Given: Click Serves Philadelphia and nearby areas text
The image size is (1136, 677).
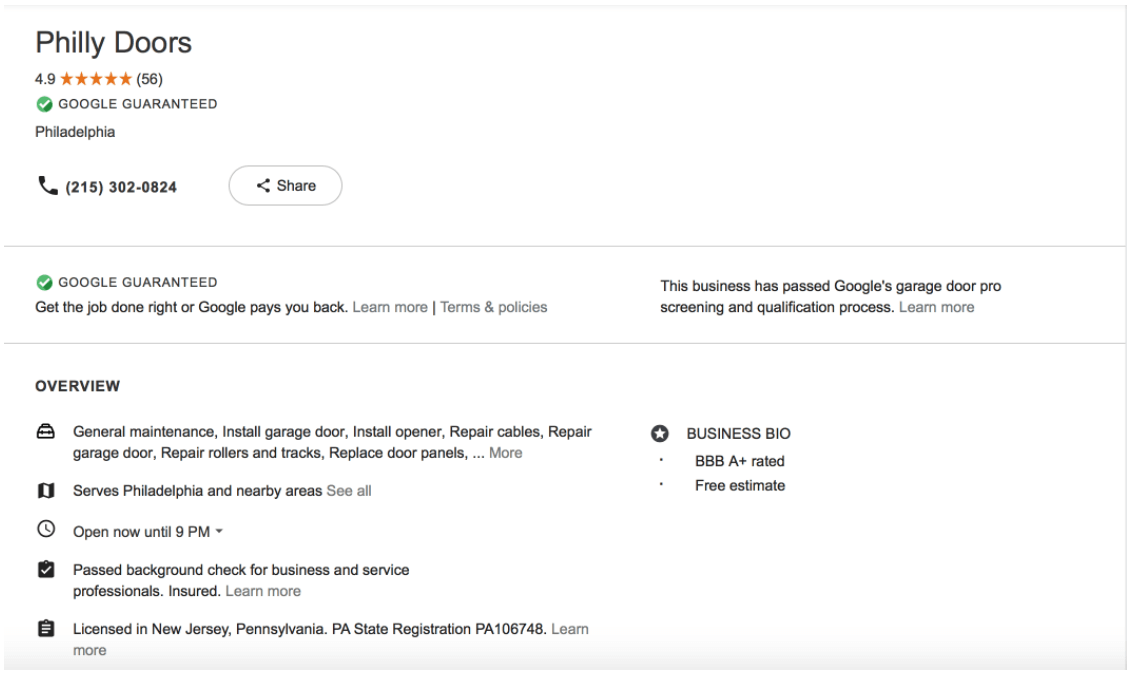Looking at the screenshot, I should [197, 491].
